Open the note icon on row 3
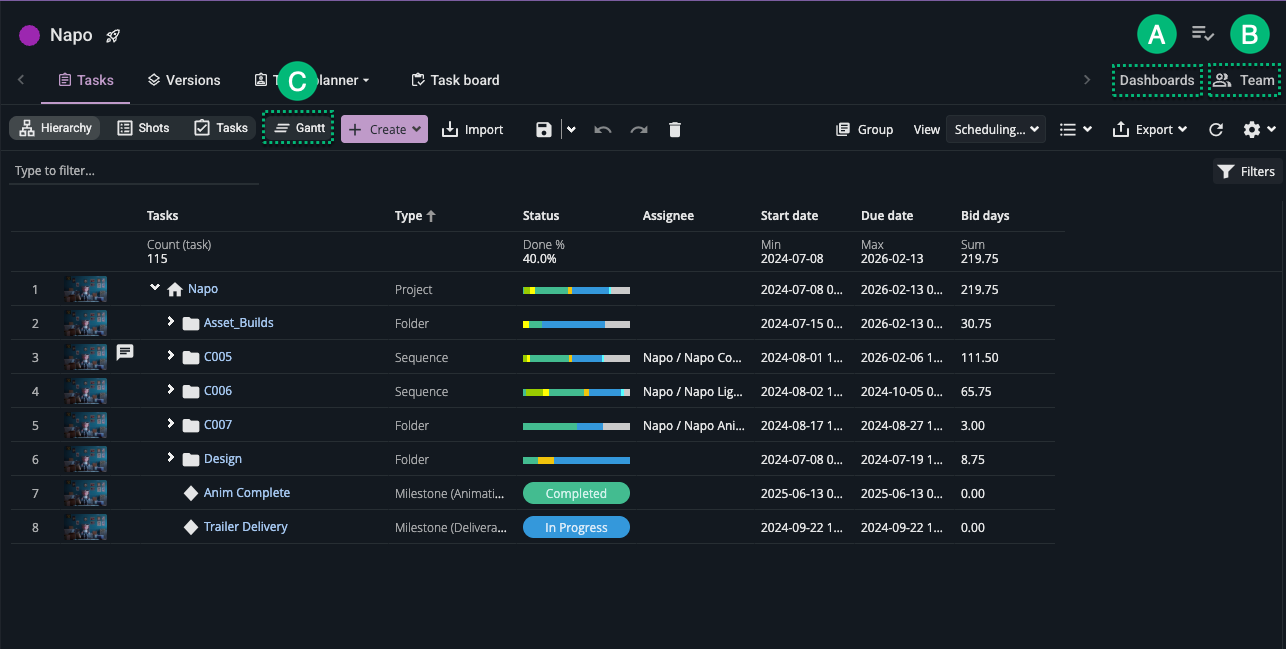1286x649 pixels. pos(125,352)
